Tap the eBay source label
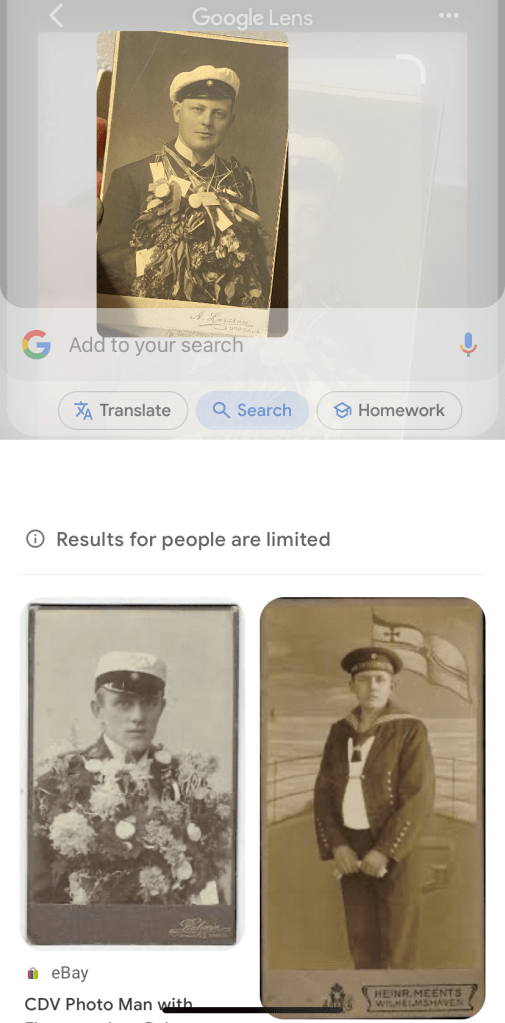The image size is (505, 1023). coord(70,973)
